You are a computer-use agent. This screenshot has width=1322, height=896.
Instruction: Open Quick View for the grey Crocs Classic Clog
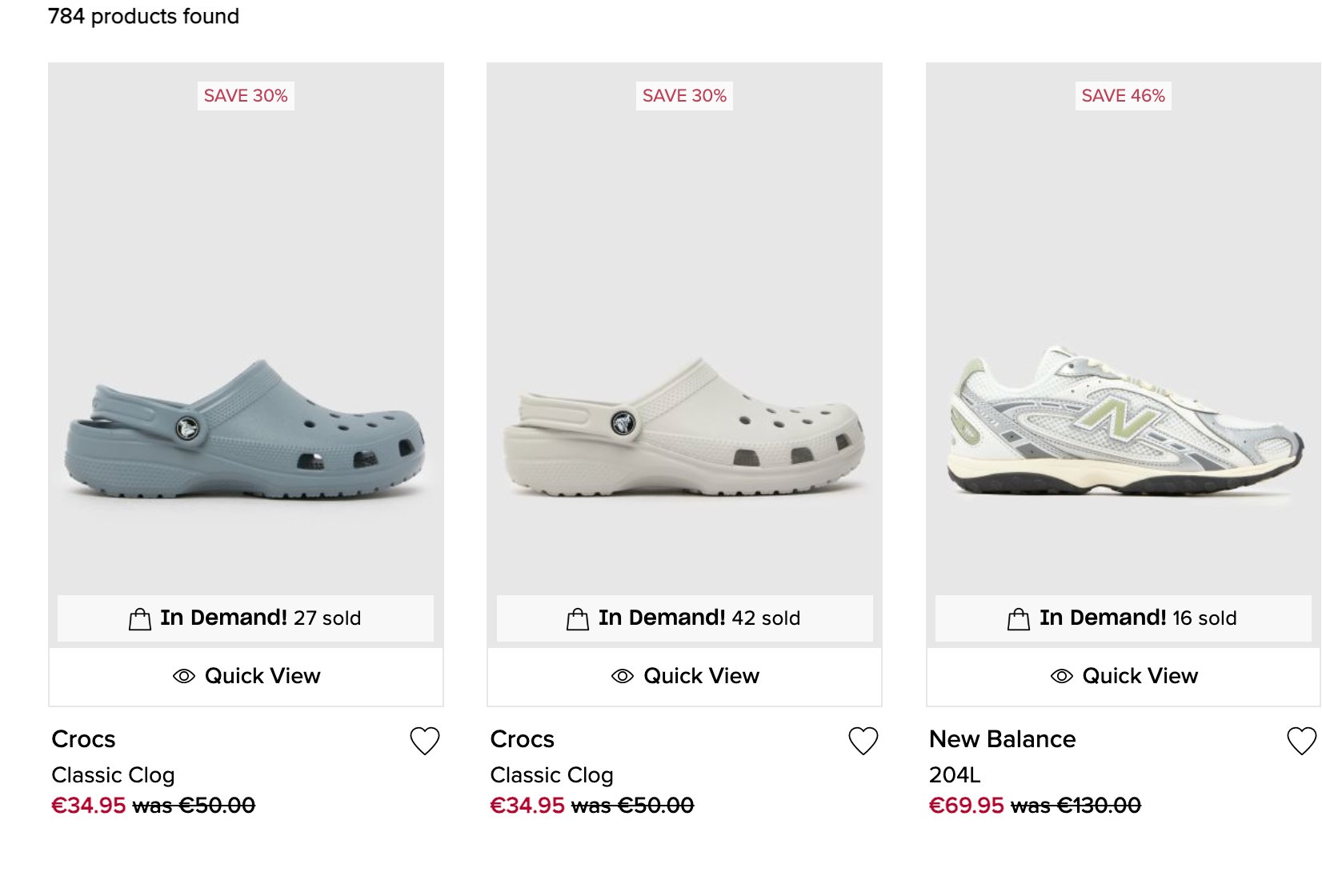pyautogui.click(x=245, y=676)
